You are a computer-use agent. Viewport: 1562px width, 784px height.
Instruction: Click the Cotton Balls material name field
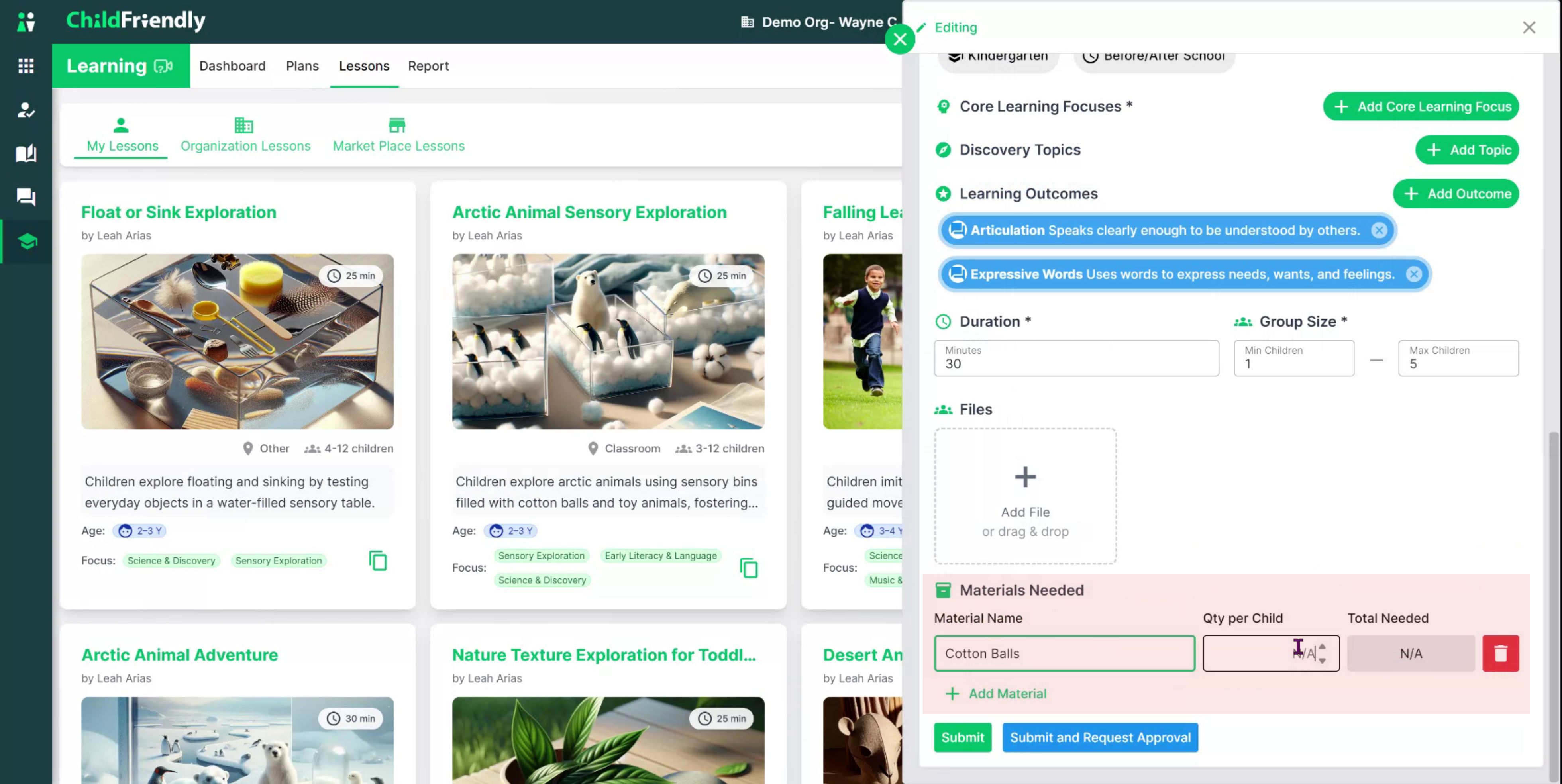pyautogui.click(x=1064, y=654)
